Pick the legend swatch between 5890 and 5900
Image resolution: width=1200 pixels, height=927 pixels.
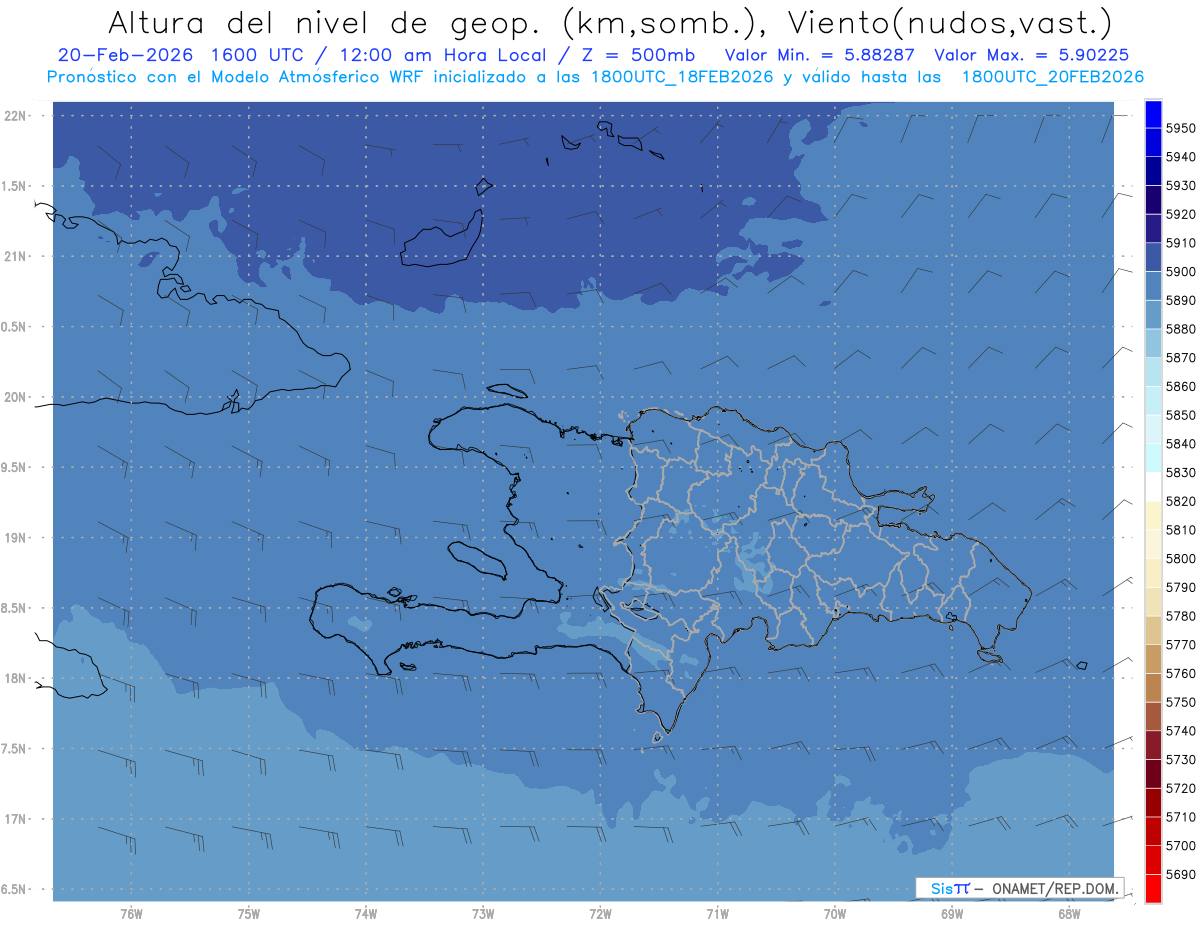click(x=1153, y=286)
